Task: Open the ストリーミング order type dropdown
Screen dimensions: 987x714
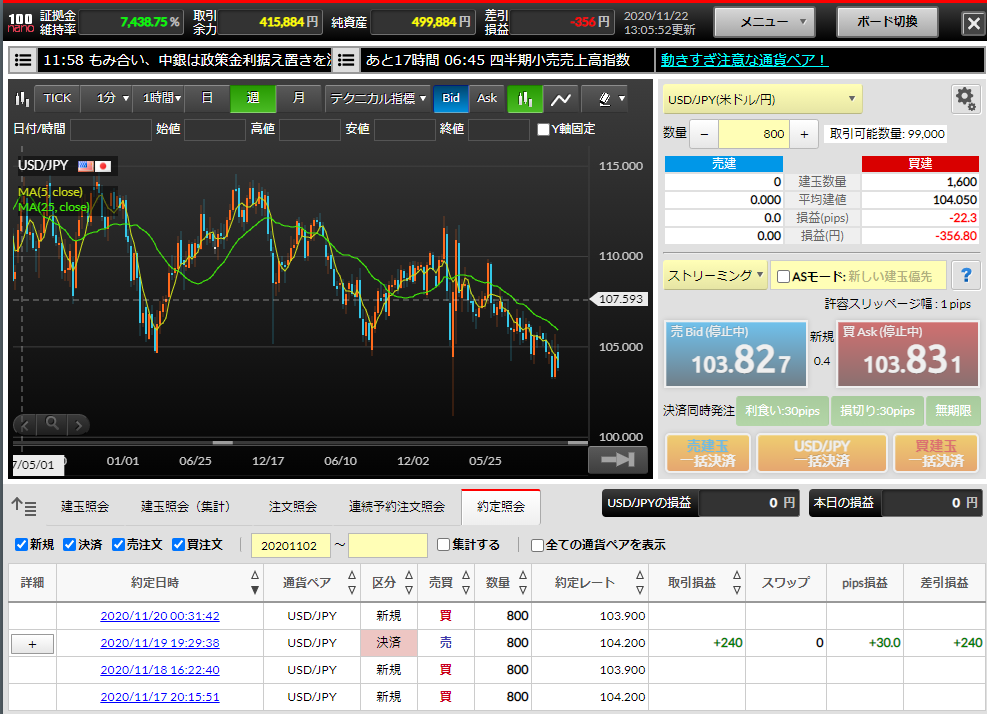Action: [x=715, y=275]
